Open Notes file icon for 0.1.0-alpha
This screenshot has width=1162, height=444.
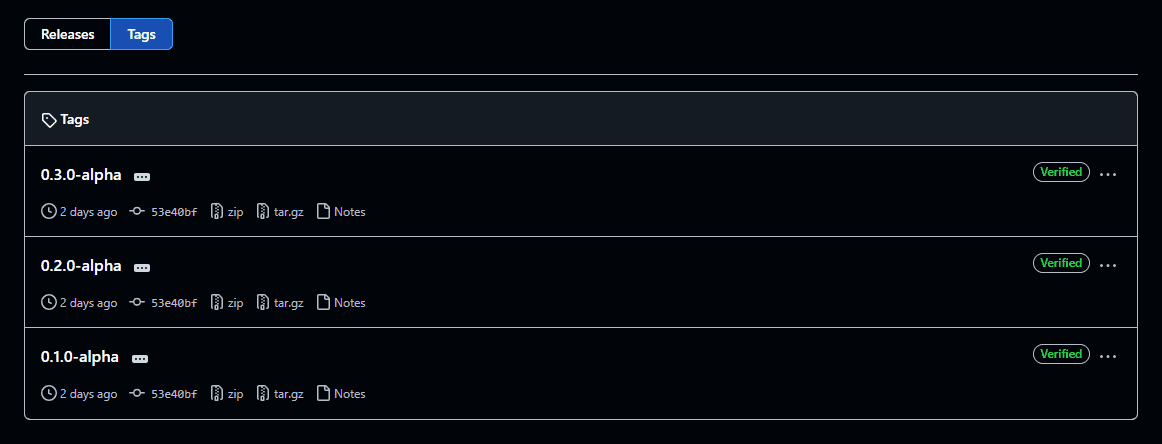click(x=323, y=394)
